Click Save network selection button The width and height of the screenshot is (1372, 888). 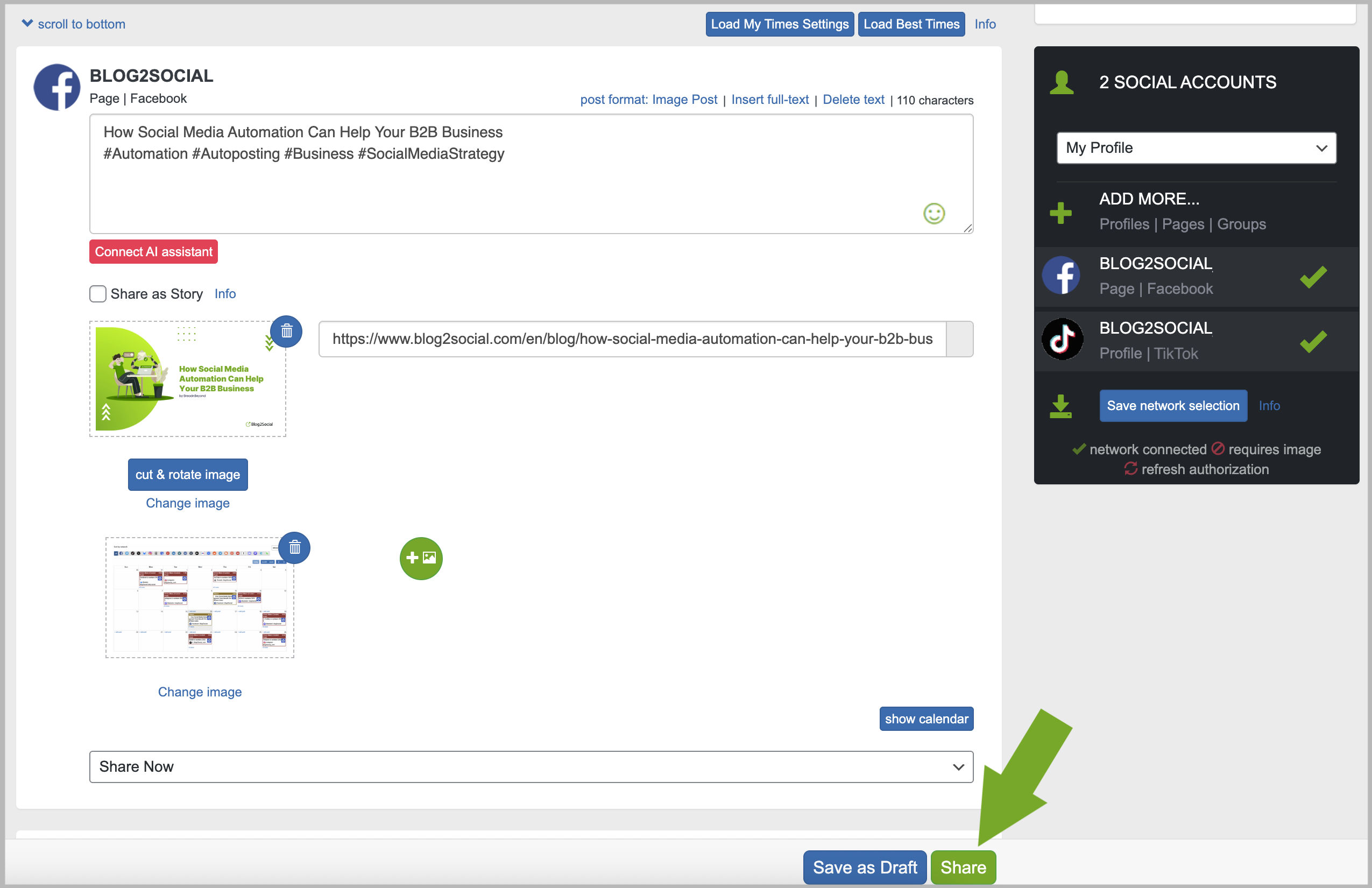click(x=1172, y=405)
